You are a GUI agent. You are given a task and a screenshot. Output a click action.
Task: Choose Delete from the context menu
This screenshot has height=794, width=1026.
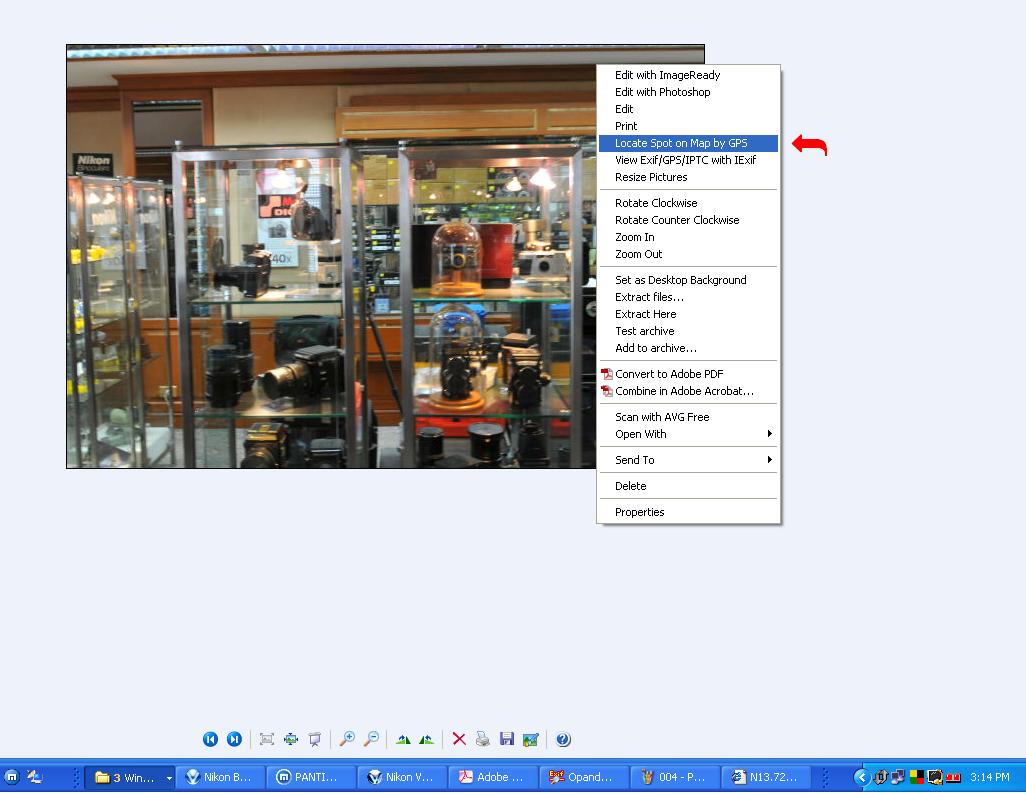pyautogui.click(x=688, y=486)
